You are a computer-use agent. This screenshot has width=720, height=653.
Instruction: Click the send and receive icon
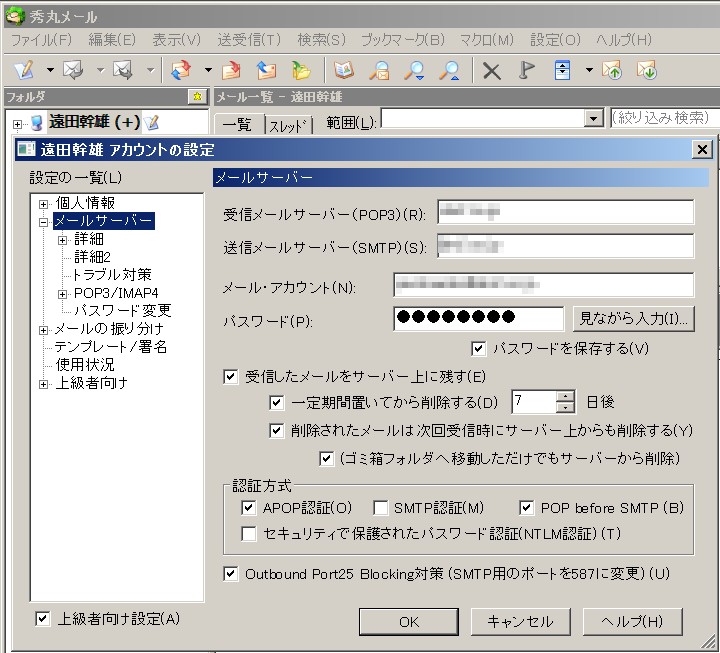[x=181, y=70]
